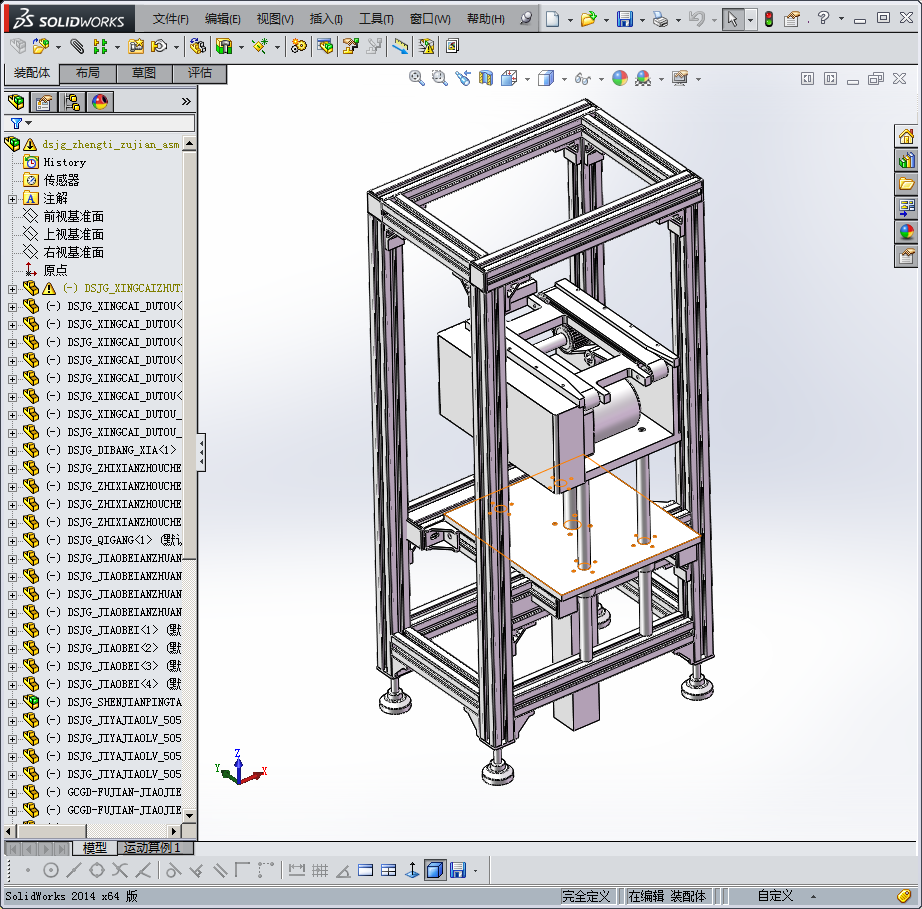Click the Open document folder icon

[x=589, y=19]
